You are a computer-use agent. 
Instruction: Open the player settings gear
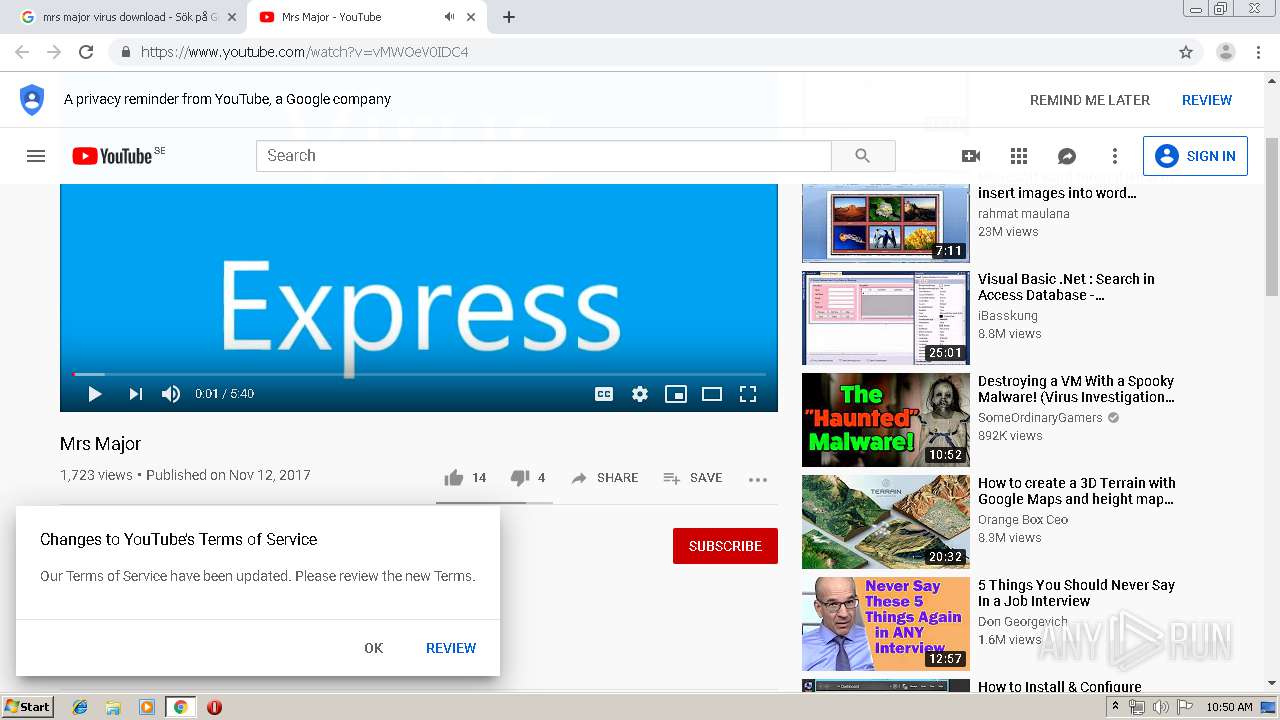(x=640, y=394)
